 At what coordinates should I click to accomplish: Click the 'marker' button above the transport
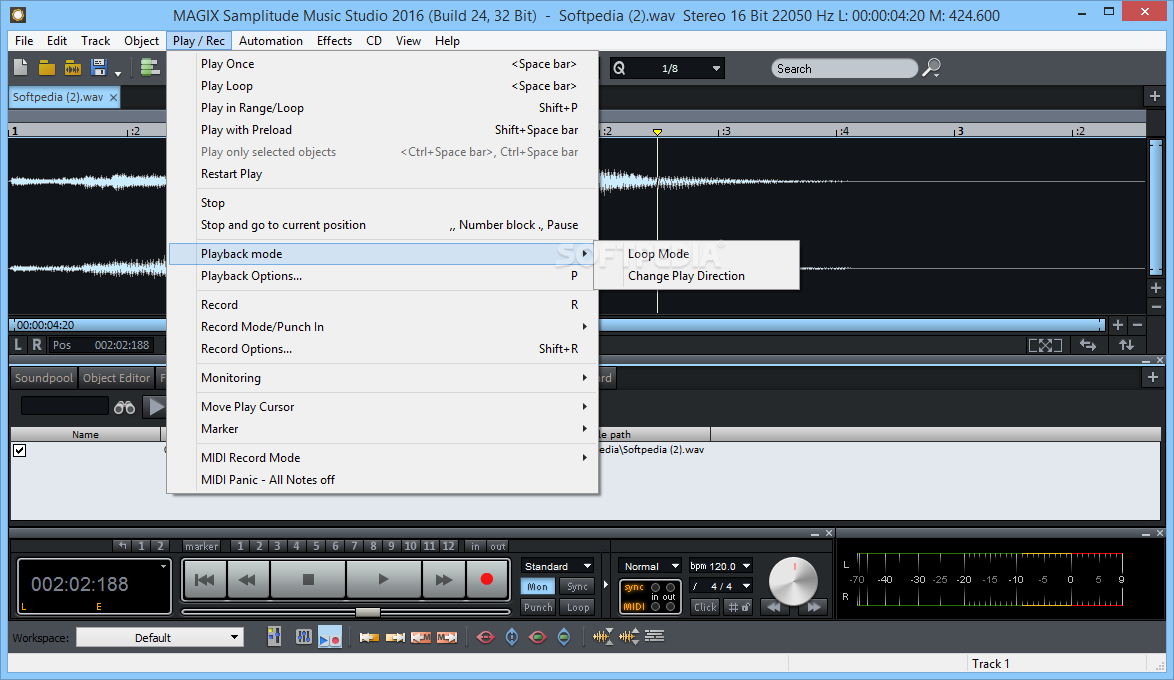coord(201,546)
